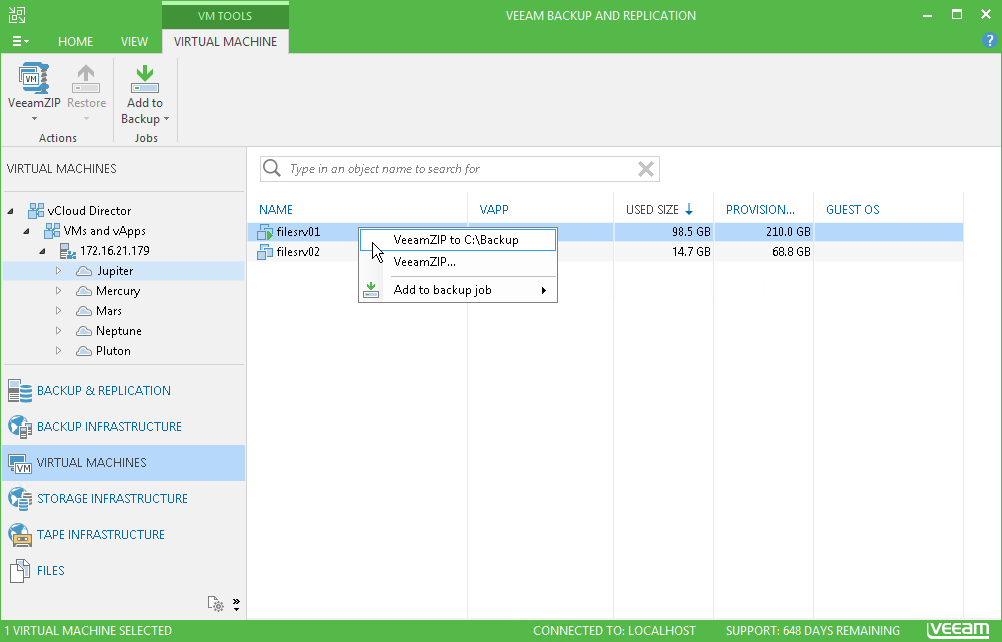Expand the Neptune organization node
Screen dimensions: 1002x642
coord(58,331)
